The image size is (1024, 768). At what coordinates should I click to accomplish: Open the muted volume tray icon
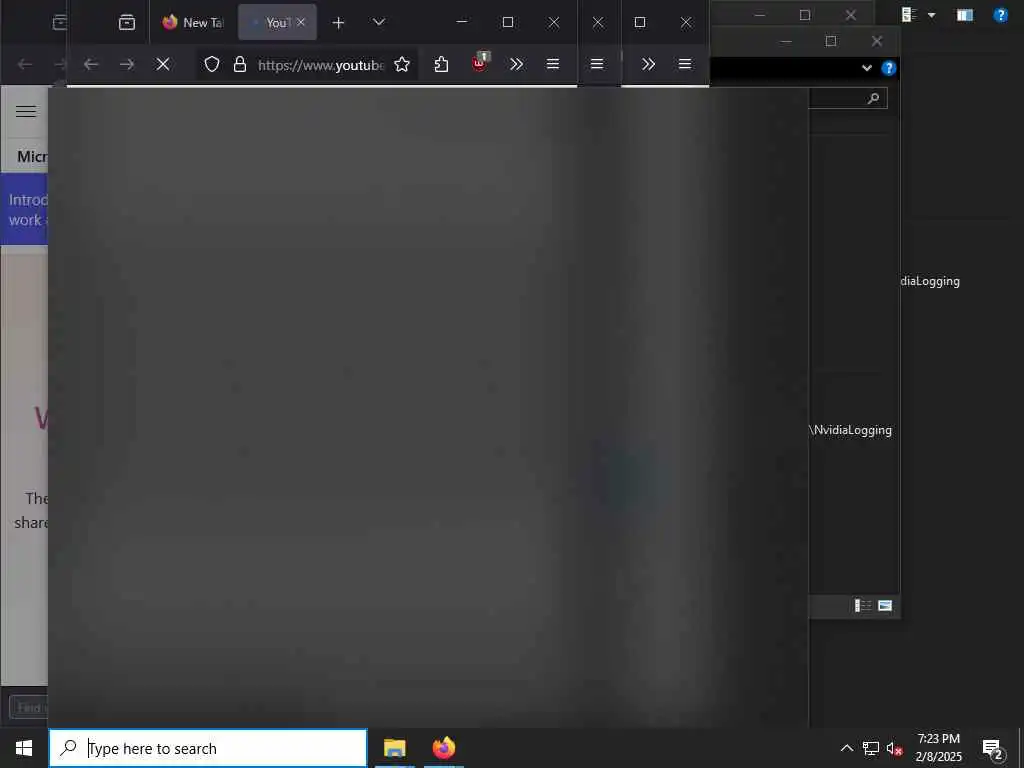[894, 748]
